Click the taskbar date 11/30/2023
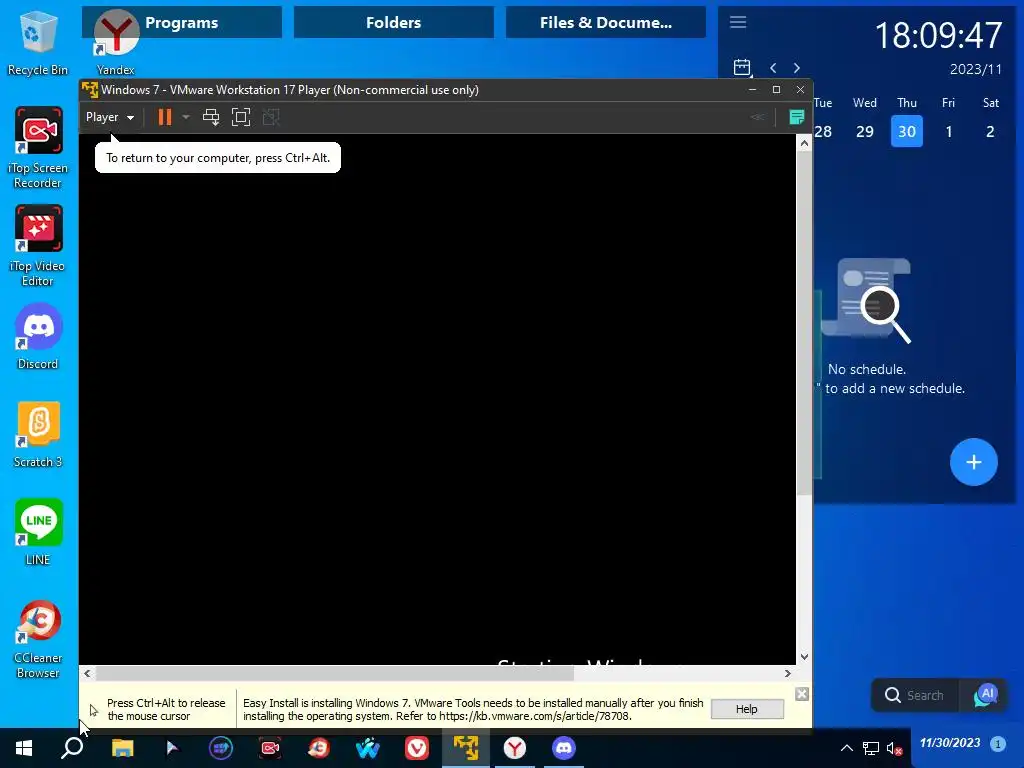Image resolution: width=1024 pixels, height=768 pixels. click(x=950, y=743)
